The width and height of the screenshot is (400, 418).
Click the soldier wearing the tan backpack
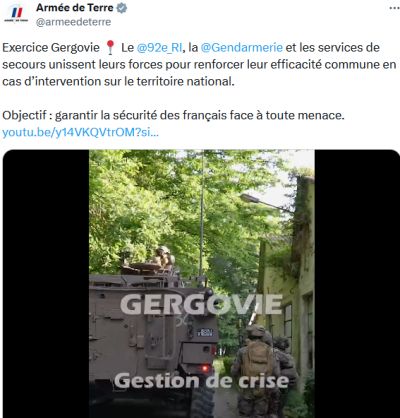(256, 372)
